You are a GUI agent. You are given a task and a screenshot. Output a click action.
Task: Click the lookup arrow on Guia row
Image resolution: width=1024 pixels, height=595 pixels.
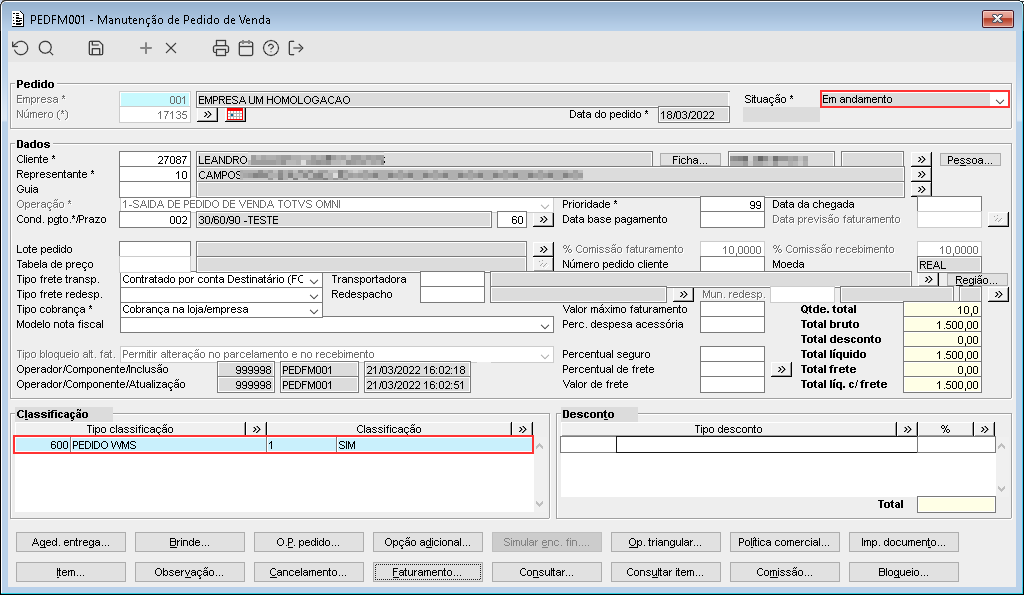click(921, 189)
